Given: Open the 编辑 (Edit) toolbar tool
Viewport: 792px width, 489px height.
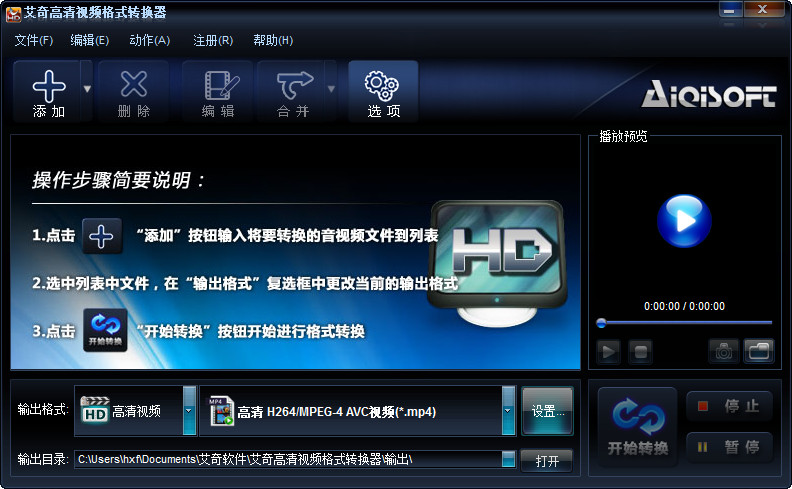Looking at the screenshot, I should tap(217, 91).
